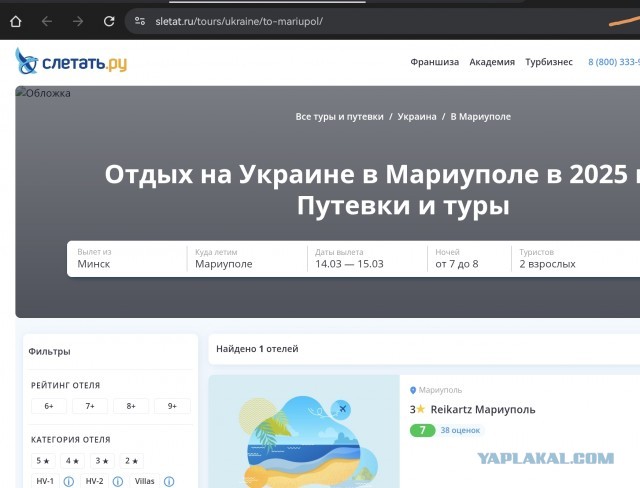640x488 pixels.
Task: Toggle the 5★ hotel category filter
Action: pyautogui.click(x=43, y=461)
